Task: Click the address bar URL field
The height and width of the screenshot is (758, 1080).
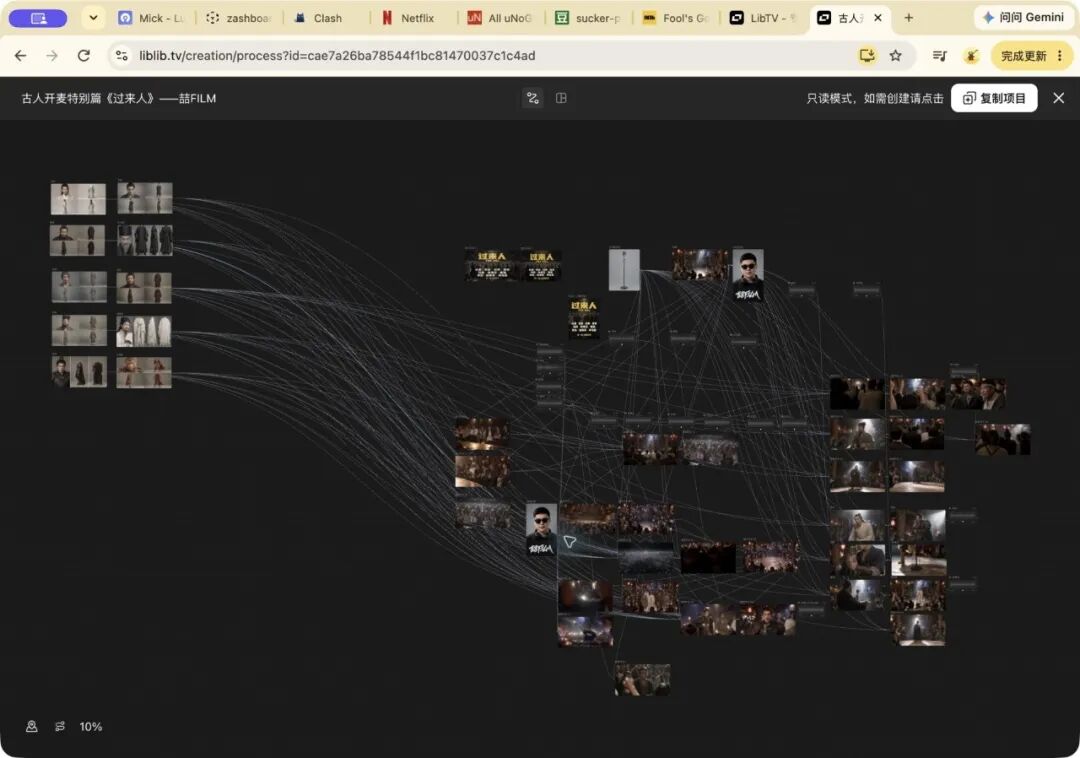Action: pos(482,56)
